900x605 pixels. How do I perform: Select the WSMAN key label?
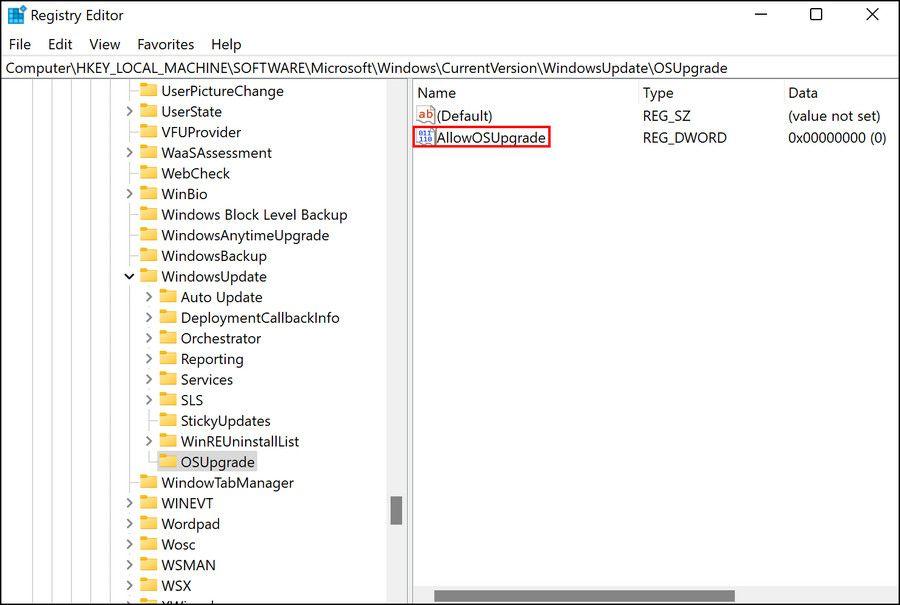pyautogui.click(x=188, y=565)
